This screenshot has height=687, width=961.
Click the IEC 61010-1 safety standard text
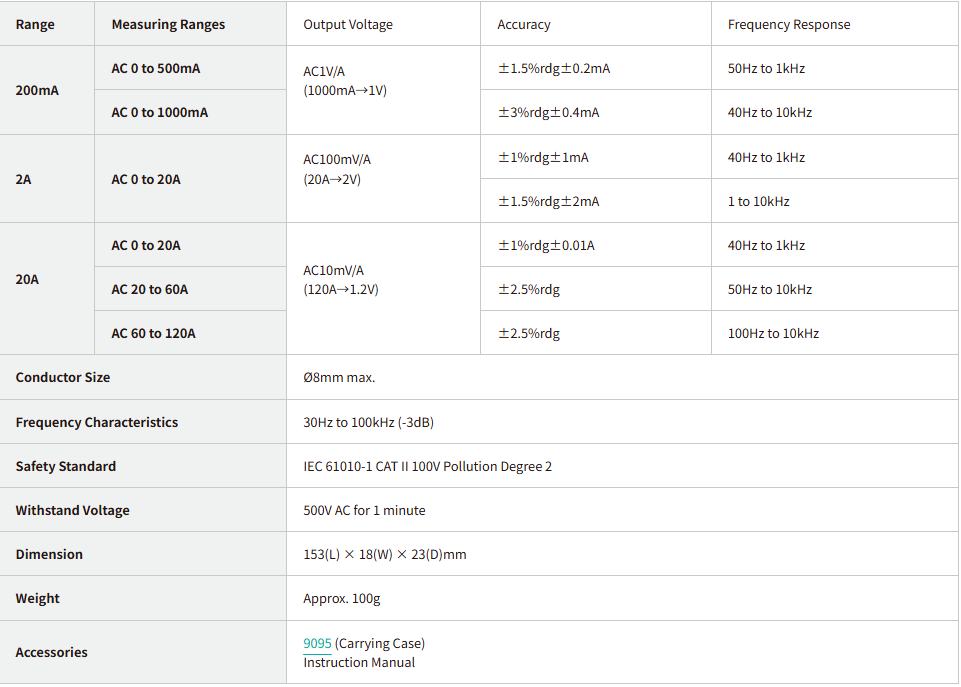tap(427, 466)
